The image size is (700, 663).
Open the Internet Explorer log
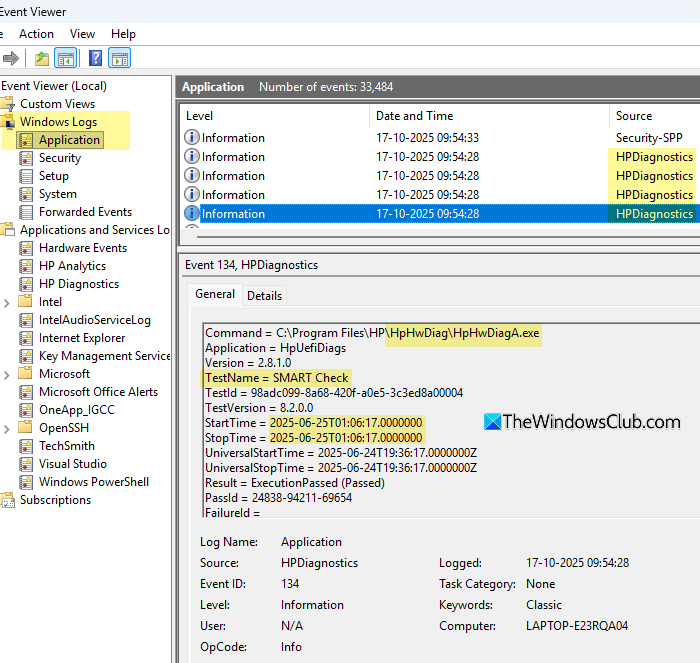[x=82, y=338]
